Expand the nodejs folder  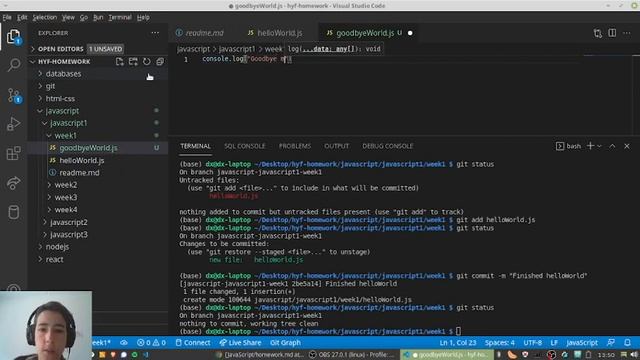click(x=57, y=247)
